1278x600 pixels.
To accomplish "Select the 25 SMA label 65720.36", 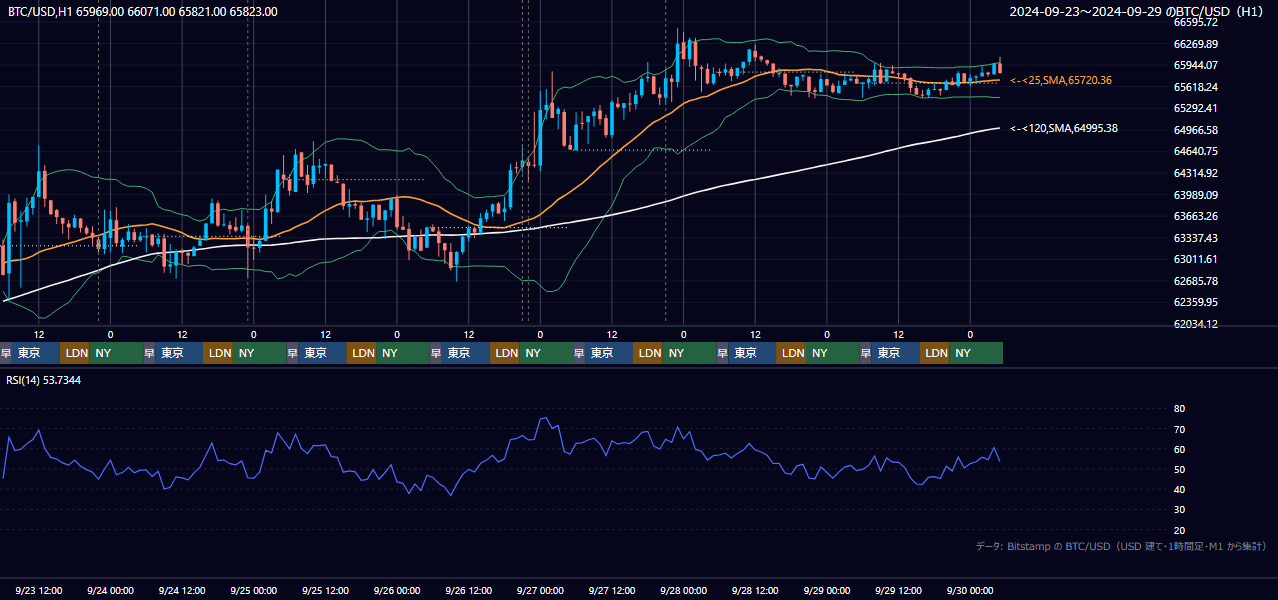I will tap(1061, 80).
